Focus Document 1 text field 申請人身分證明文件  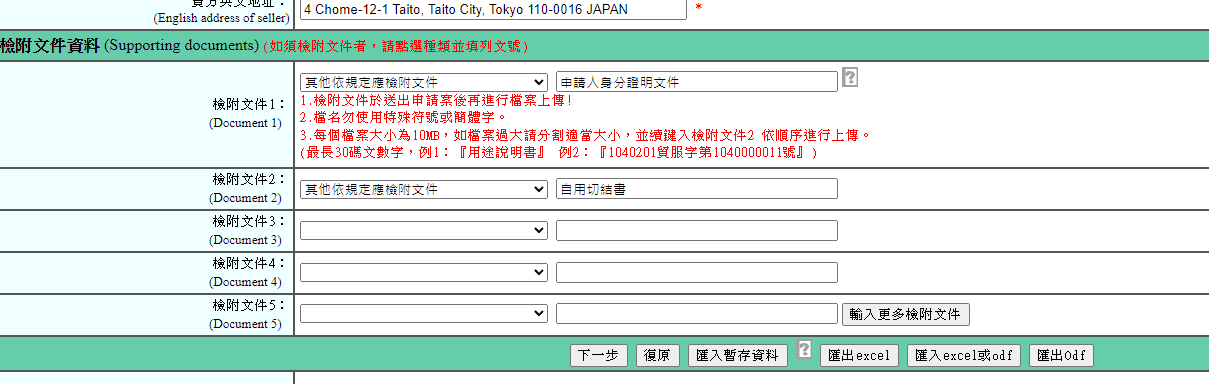(697, 82)
